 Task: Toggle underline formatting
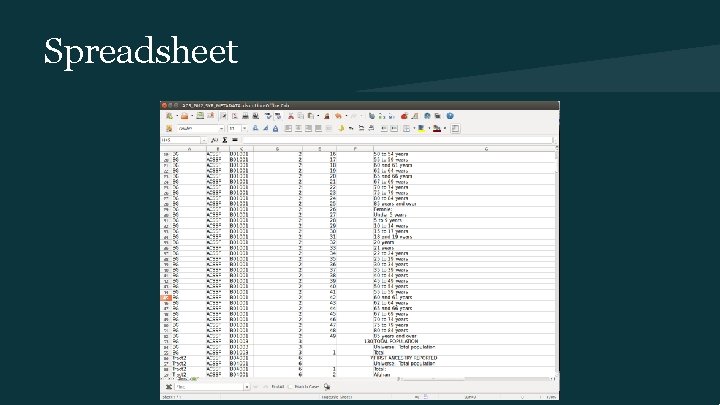click(x=276, y=129)
